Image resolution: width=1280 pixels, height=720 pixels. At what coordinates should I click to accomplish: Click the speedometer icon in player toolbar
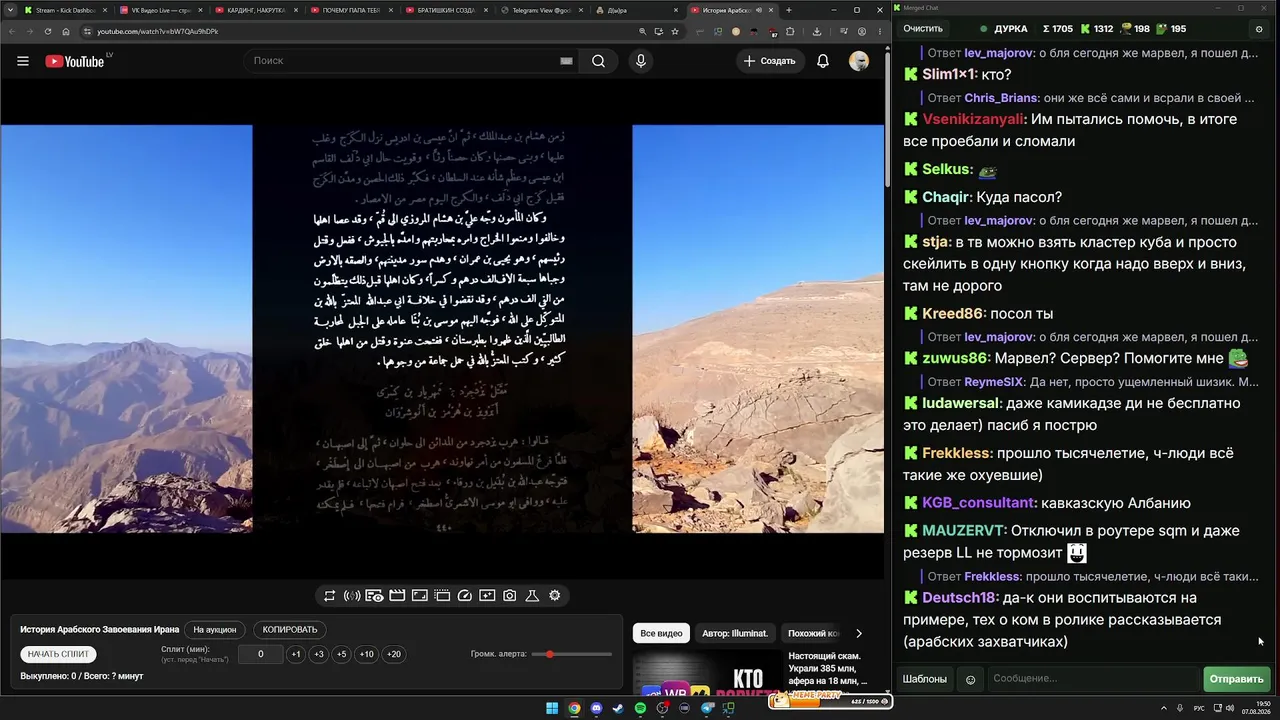(464, 596)
